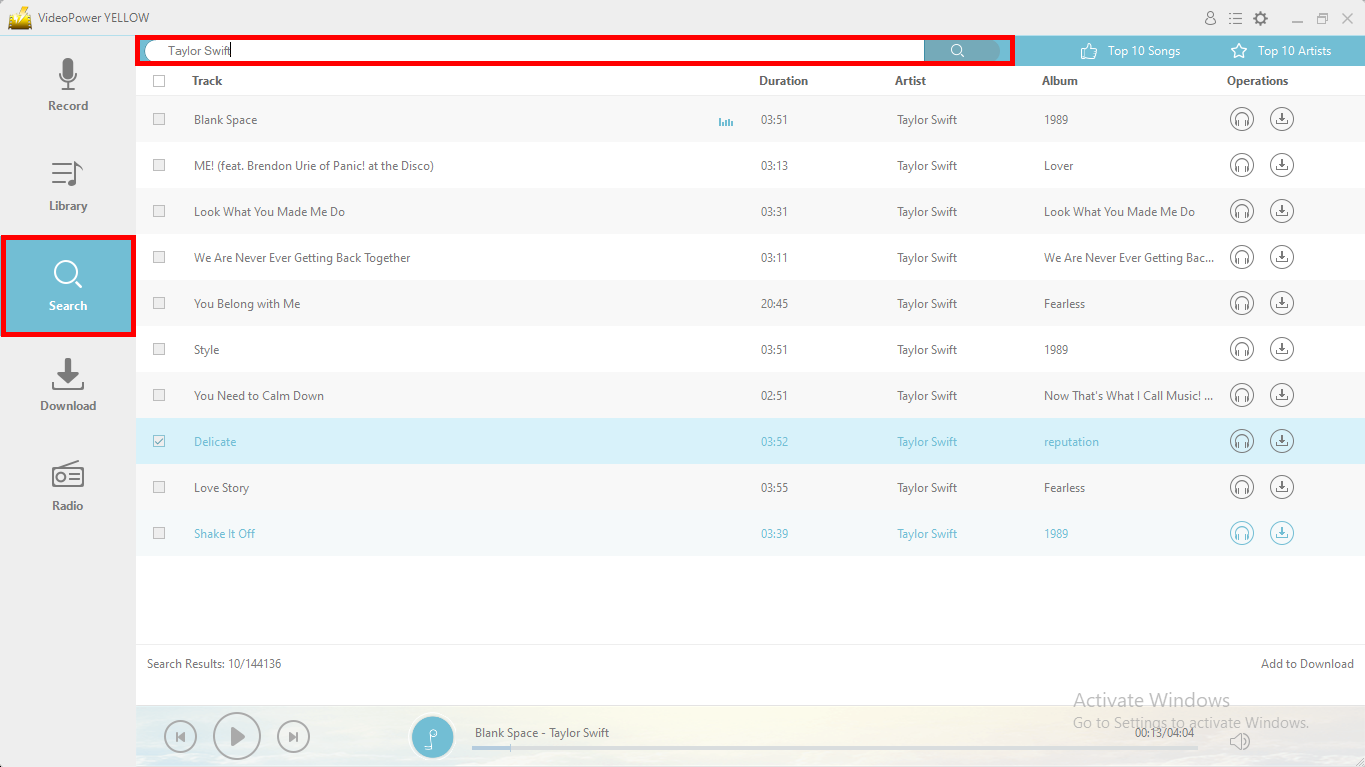Download Shake It Off via its download icon

(1281, 533)
